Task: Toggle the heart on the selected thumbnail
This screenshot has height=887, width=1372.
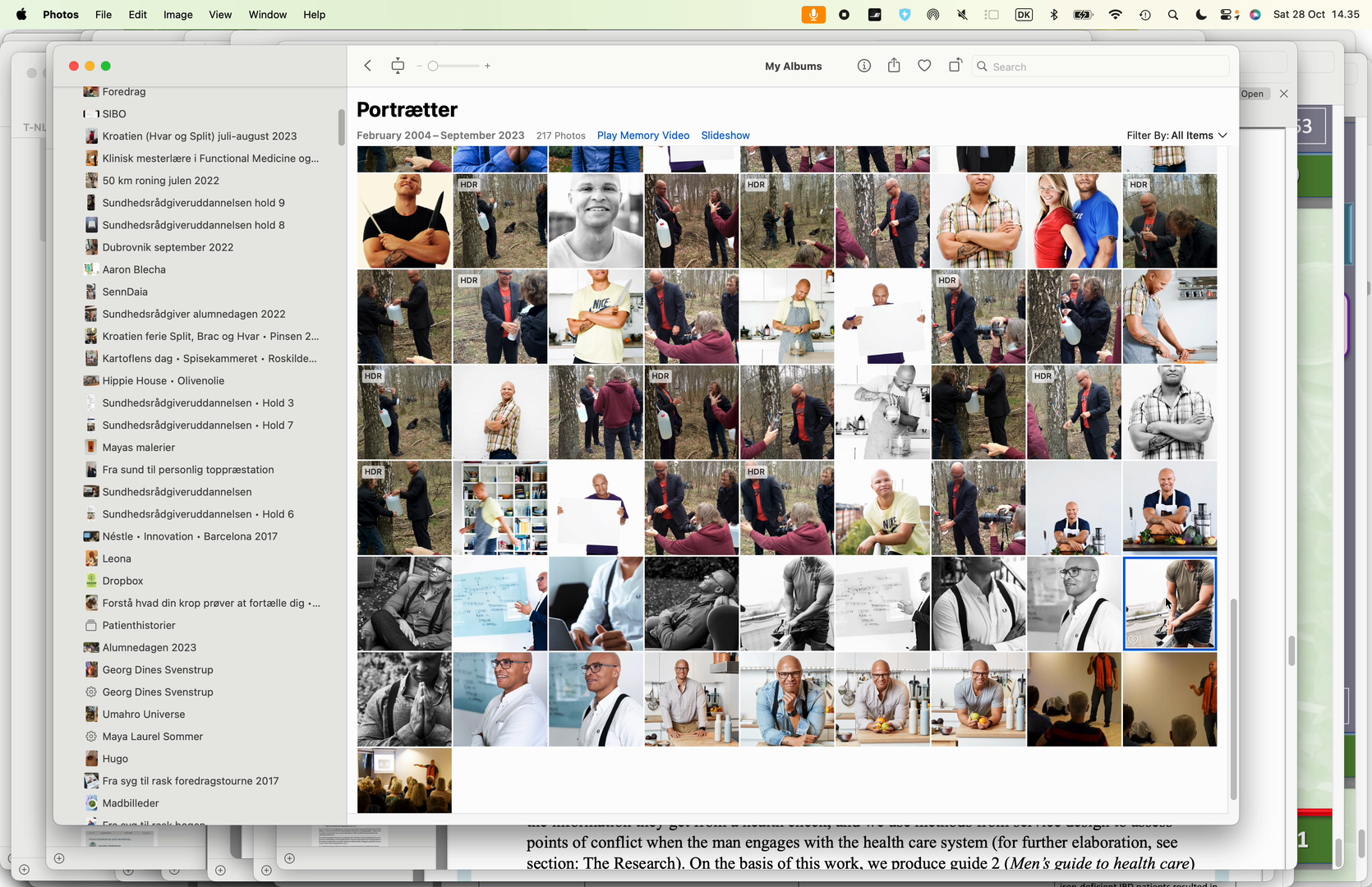Action: (x=1134, y=640)
